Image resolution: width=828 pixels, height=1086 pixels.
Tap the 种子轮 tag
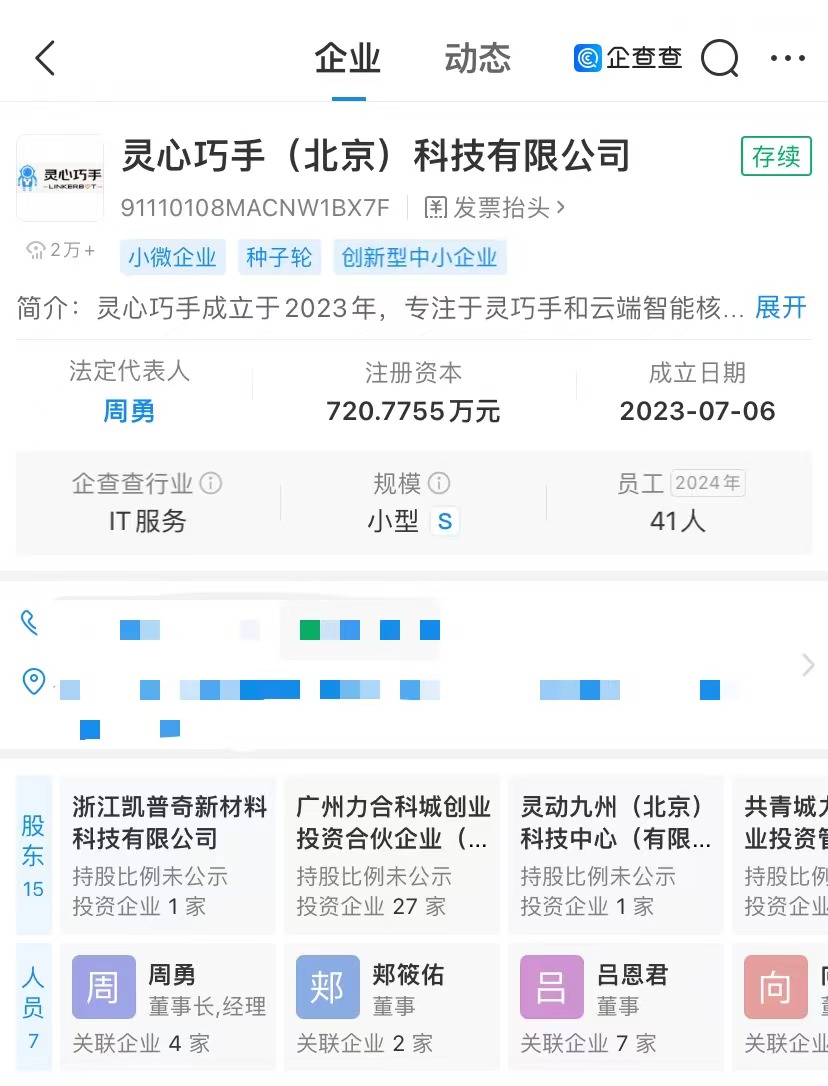click(x=279, y=258)
